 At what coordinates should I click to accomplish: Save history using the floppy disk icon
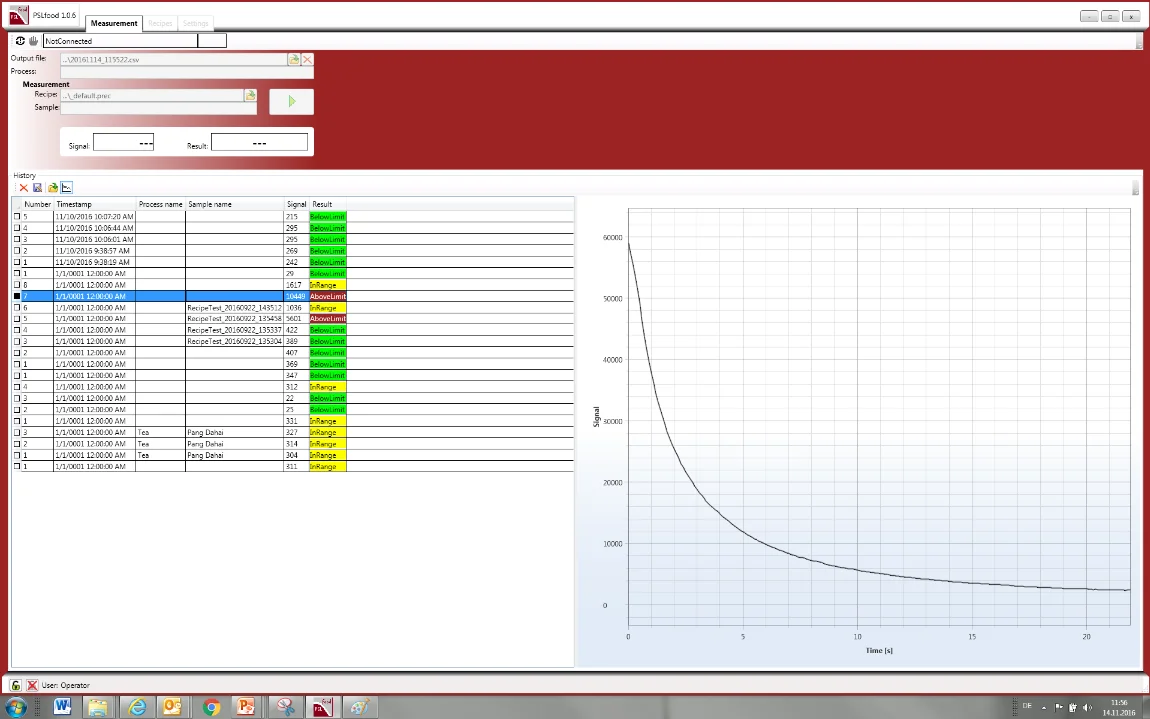[x=38, y=188]
